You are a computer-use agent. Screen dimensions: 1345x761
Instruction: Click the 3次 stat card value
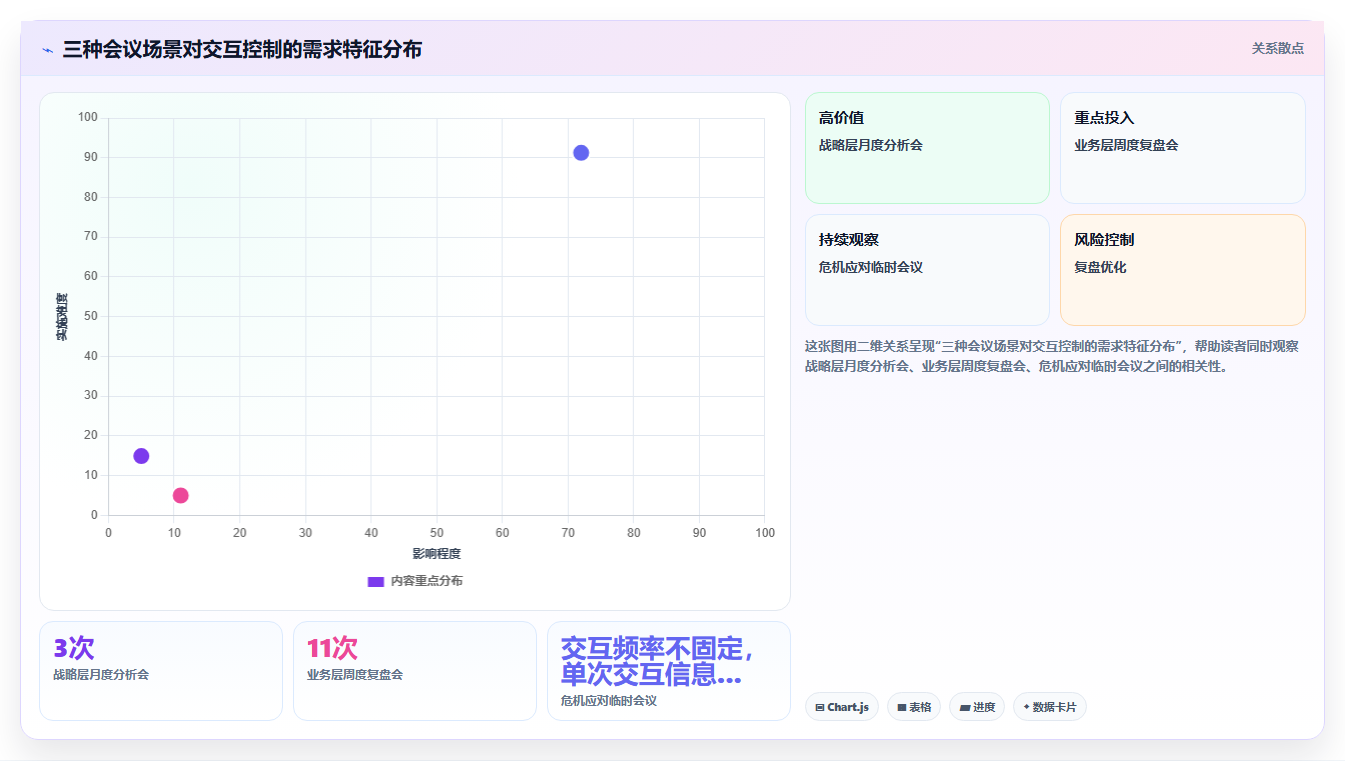pos(74,648)
